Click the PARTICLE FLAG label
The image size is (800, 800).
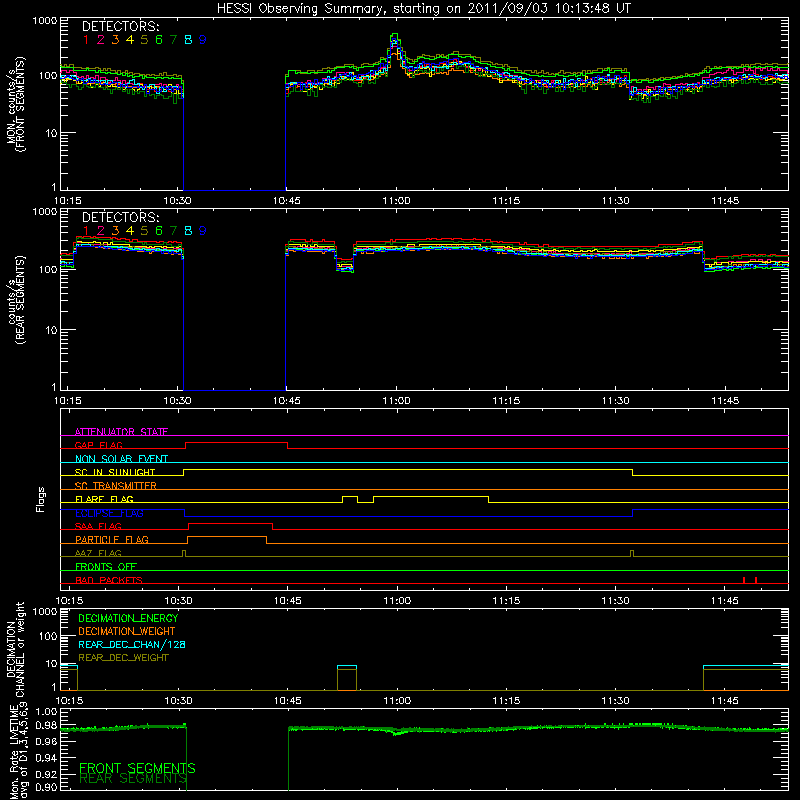click(x=112, y=539)
